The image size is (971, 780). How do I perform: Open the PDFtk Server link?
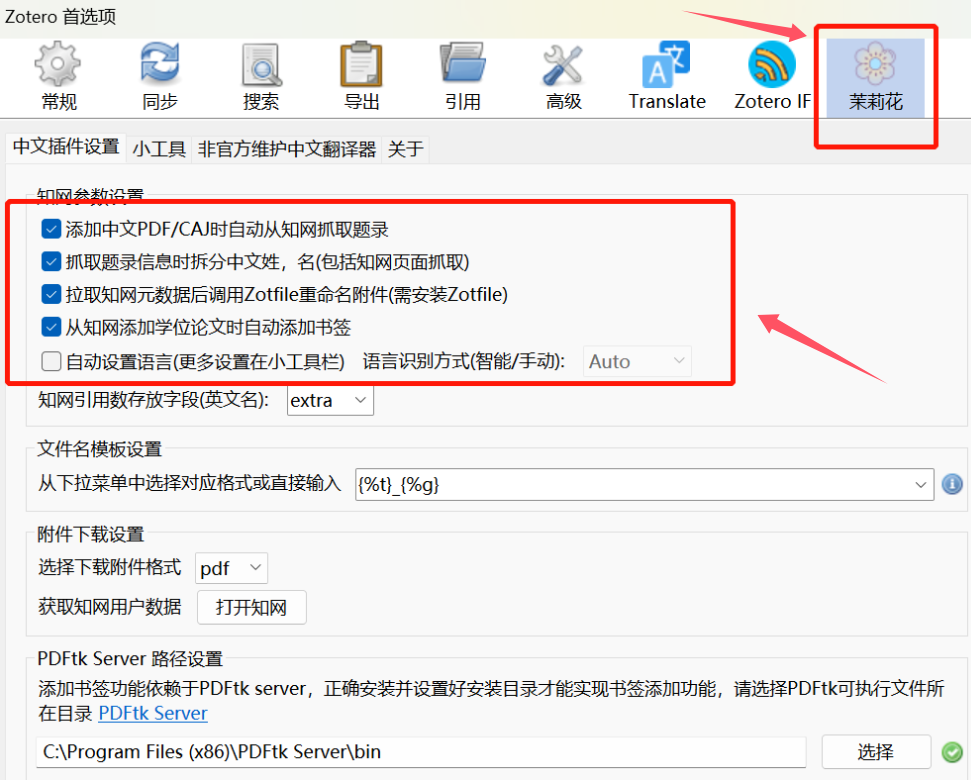click(x=153, y=713)
